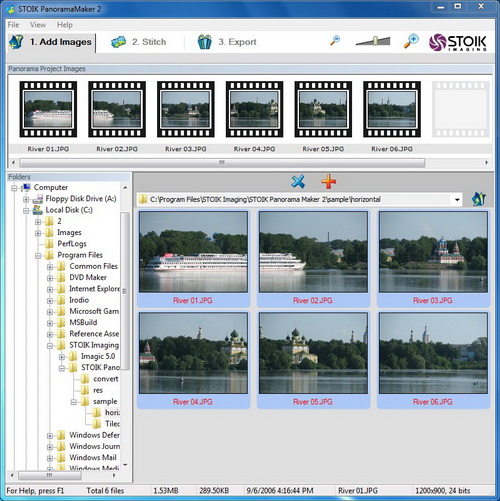Select River 06.JPG in the file browser
Image resolution: width=500 pixels, height=501 pixels.
click(433, 360)
